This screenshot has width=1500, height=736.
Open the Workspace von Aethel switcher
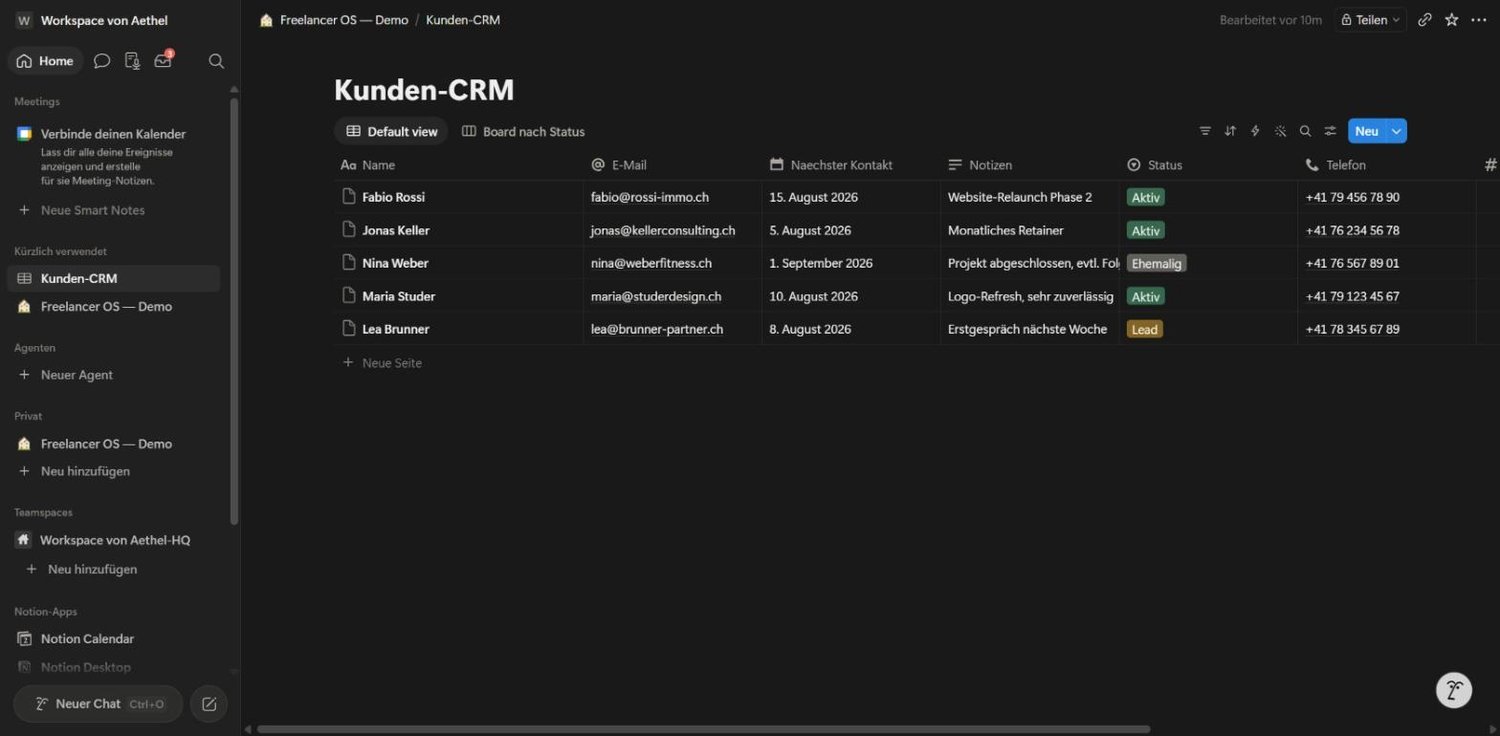point(92,21)
